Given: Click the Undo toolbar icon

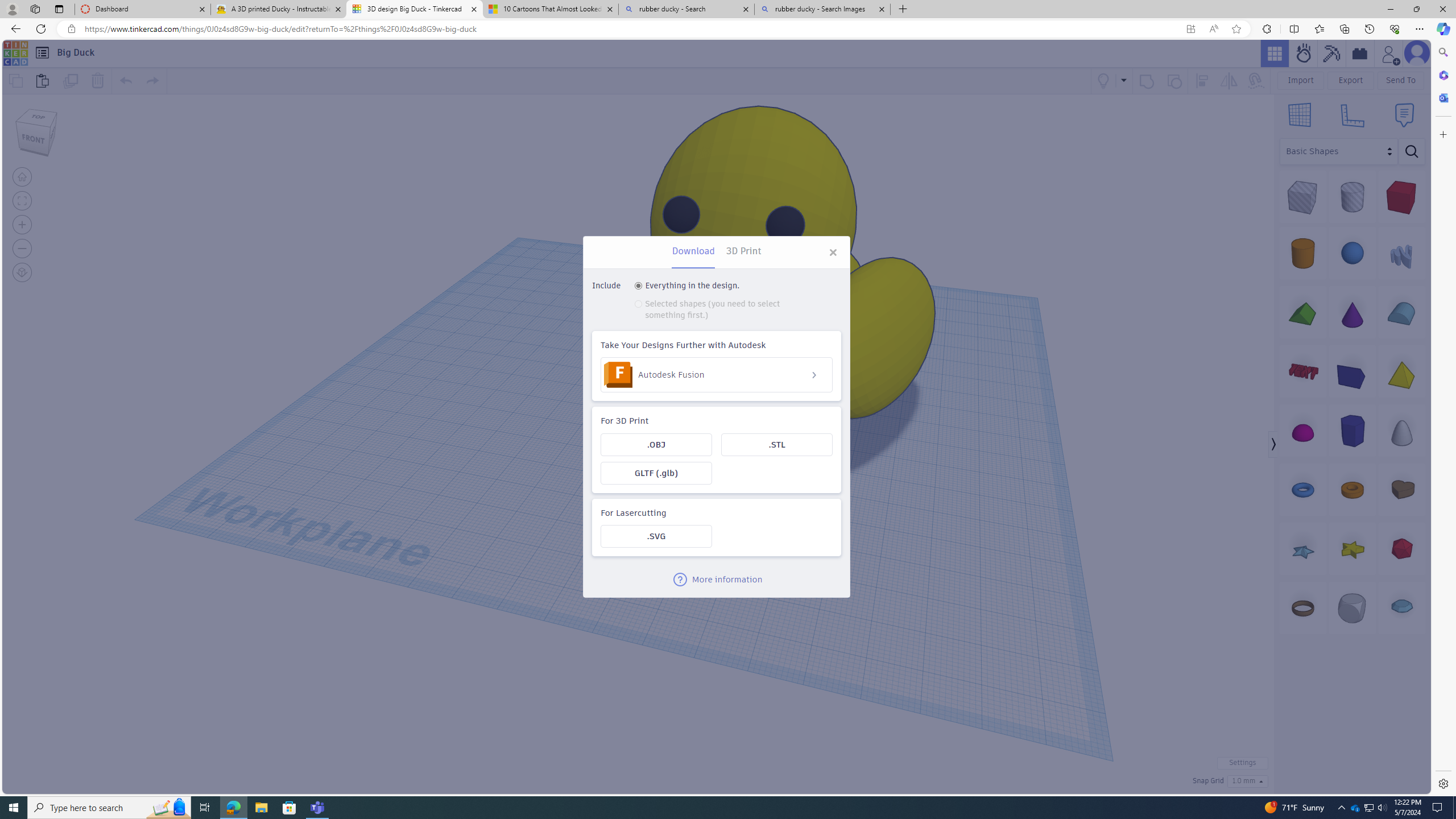Looking at the screenshot, I should pos(125,80).
